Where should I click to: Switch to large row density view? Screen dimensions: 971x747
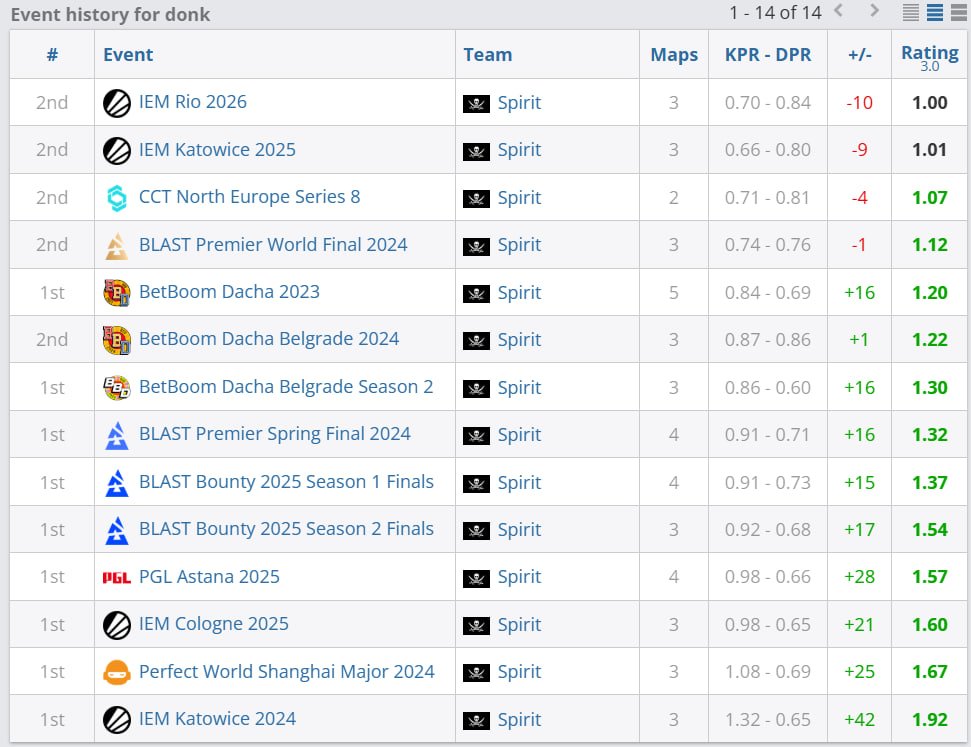click(x=959, y=12)
